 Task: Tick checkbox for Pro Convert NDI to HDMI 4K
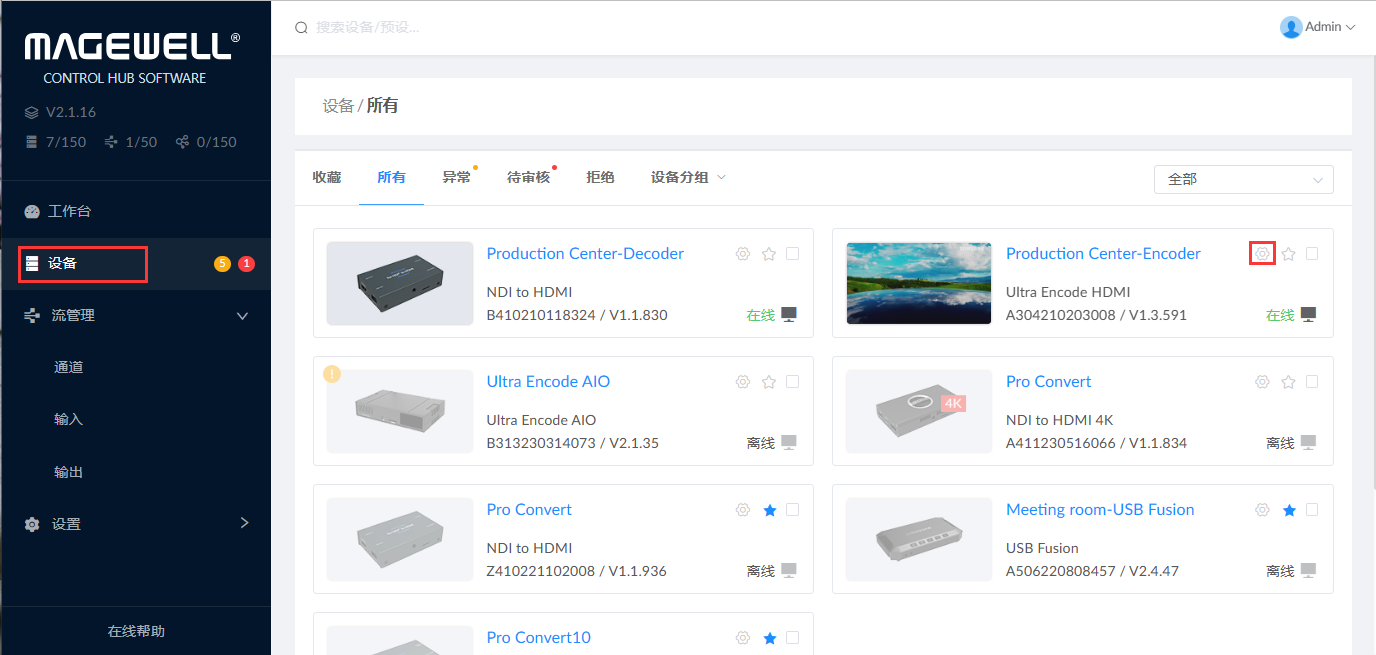1312,382
